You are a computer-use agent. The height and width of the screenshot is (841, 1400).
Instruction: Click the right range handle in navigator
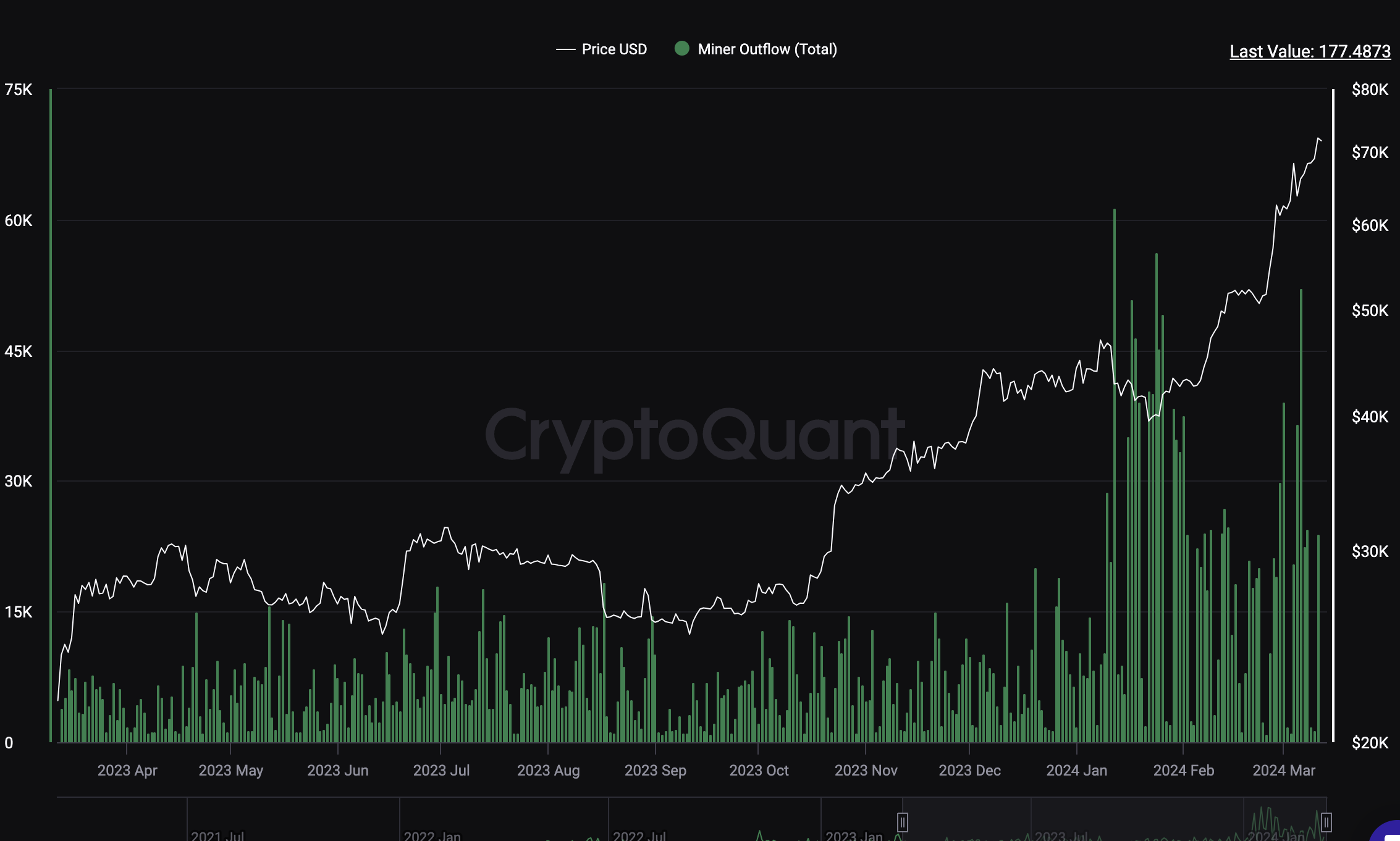[1326, 822]
